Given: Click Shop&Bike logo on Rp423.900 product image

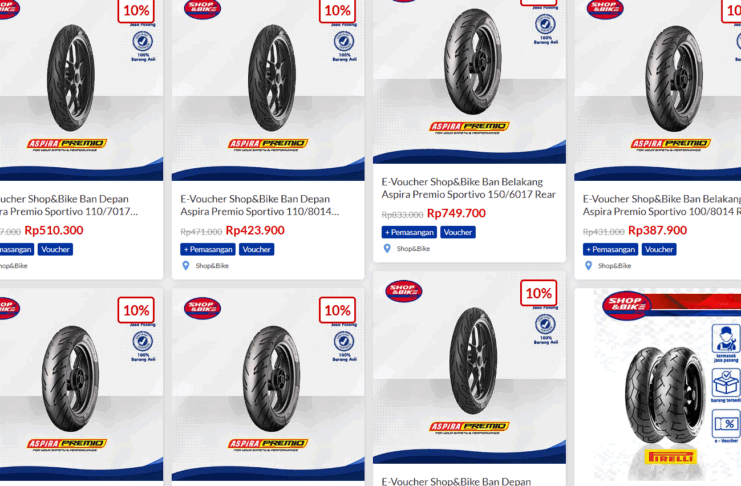Looking at the screenshot, I should point(202,9).
